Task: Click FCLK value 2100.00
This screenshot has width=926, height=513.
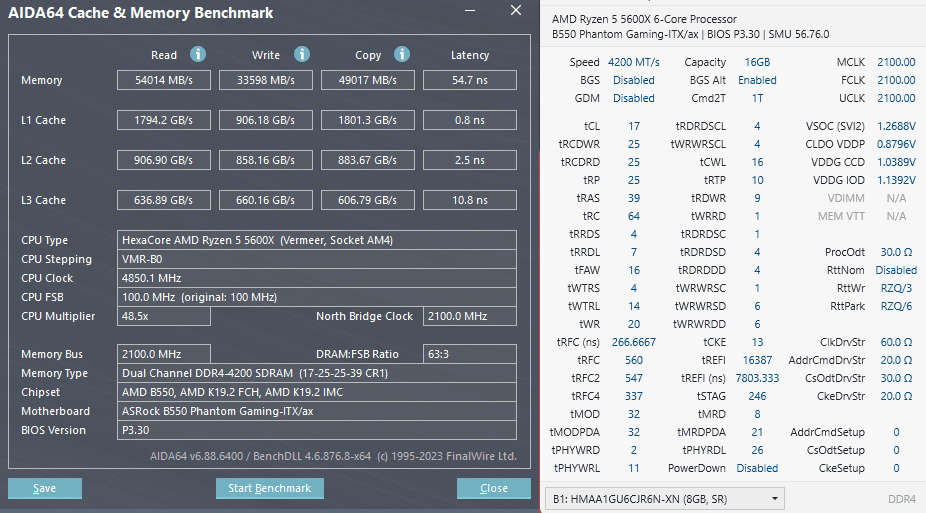Action: click(x=896, y=80)
